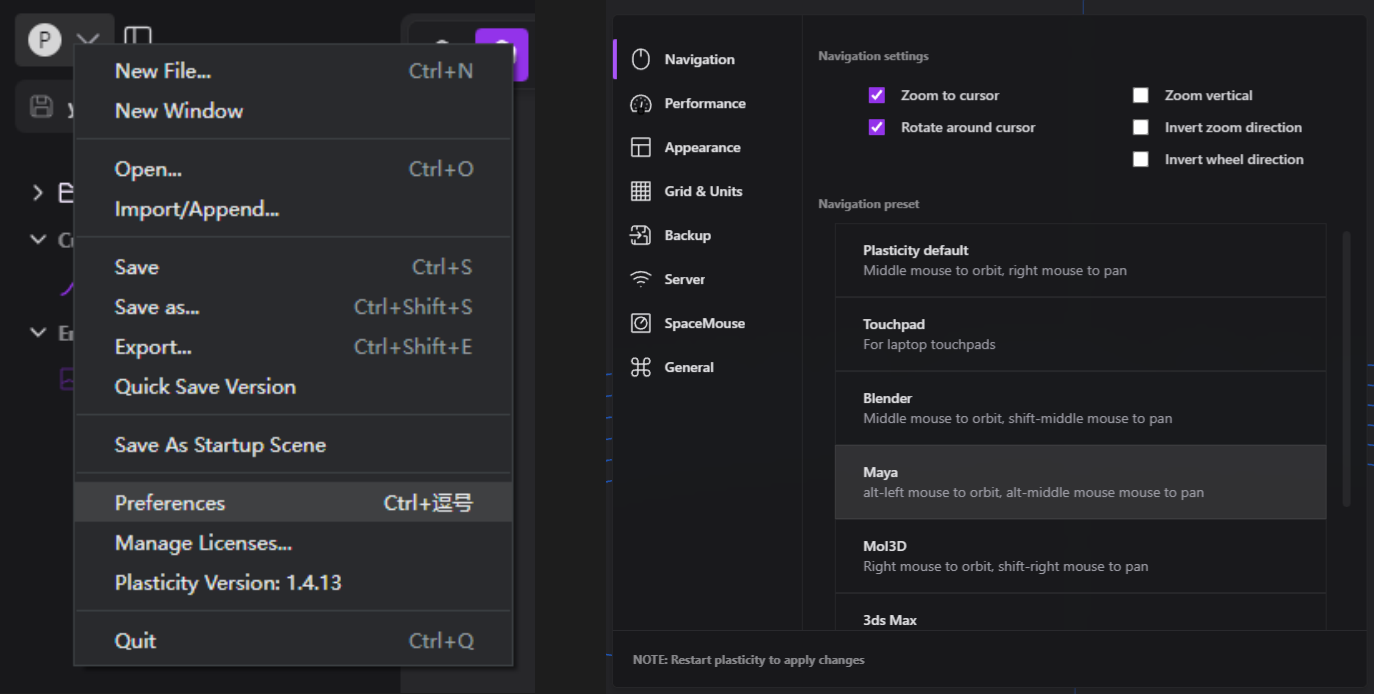This screenshot has height=694, width=1374.
Task: Select Save As Startup Scene menu entry
Action: pos(220,445)
